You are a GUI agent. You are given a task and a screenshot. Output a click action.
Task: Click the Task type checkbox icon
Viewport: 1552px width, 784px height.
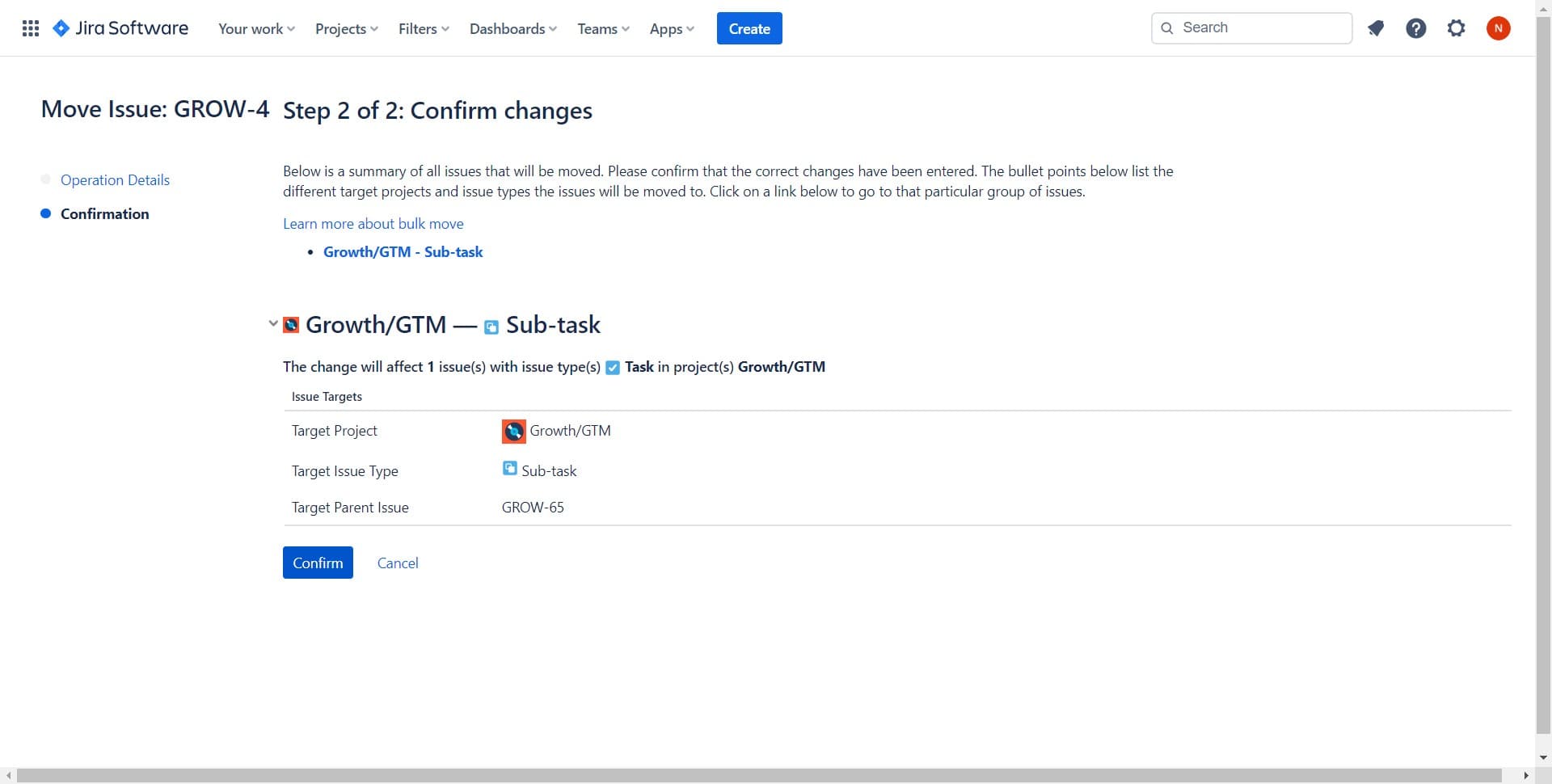613,368
